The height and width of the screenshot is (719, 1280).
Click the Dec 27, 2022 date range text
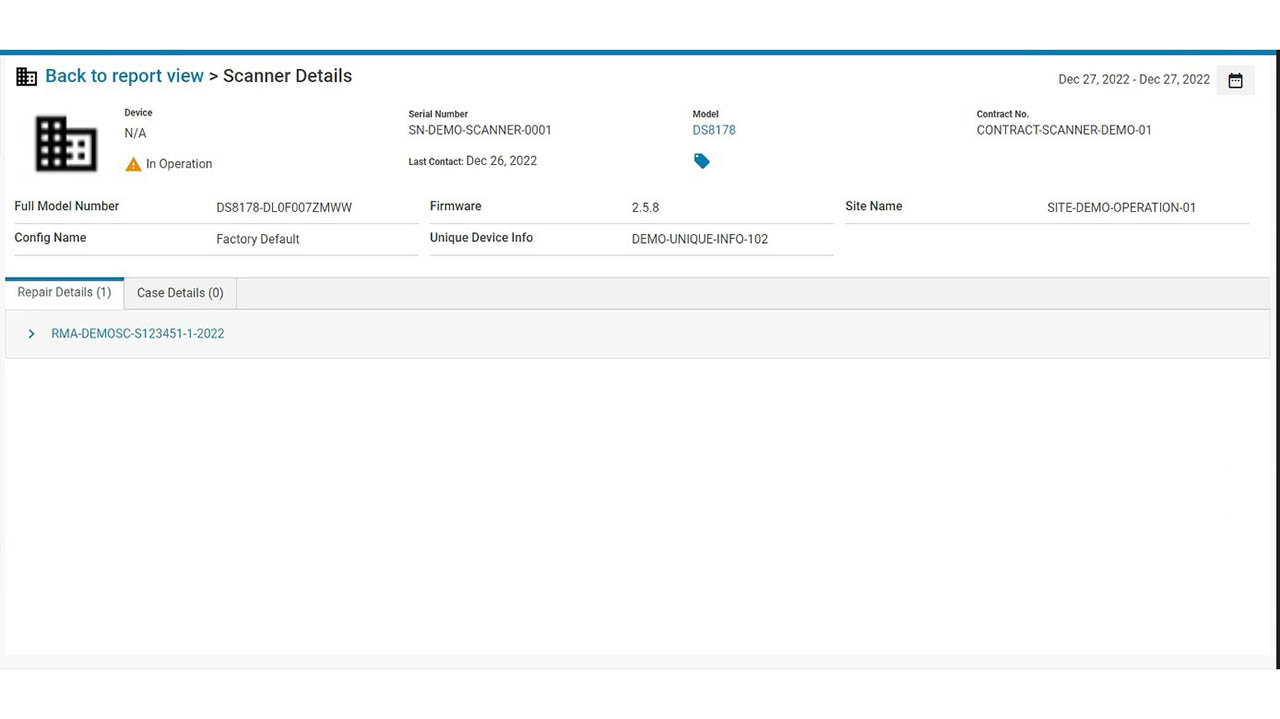[x=1134, y=80]
